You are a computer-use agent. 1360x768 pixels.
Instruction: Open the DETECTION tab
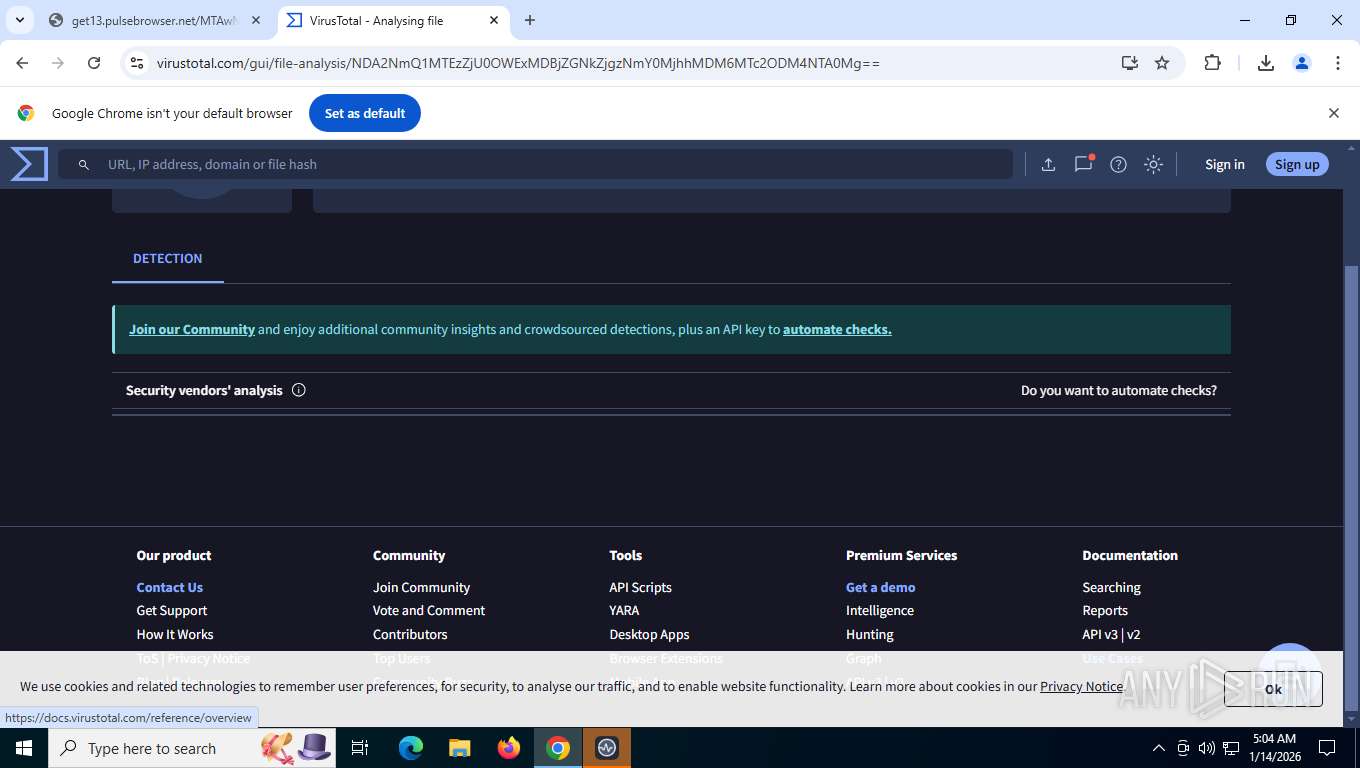tap(167, 258)
